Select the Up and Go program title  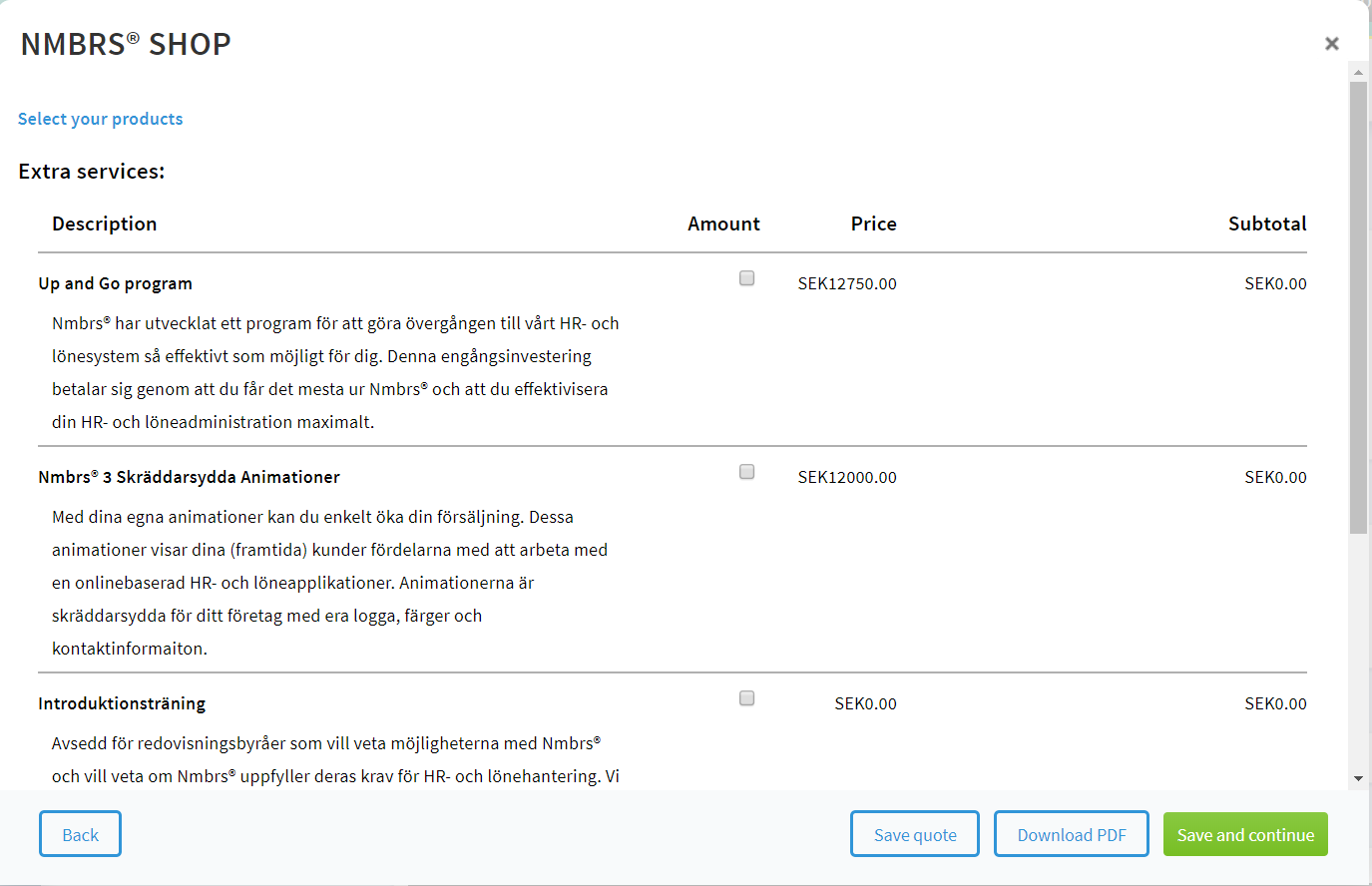[x=116, y=283]
